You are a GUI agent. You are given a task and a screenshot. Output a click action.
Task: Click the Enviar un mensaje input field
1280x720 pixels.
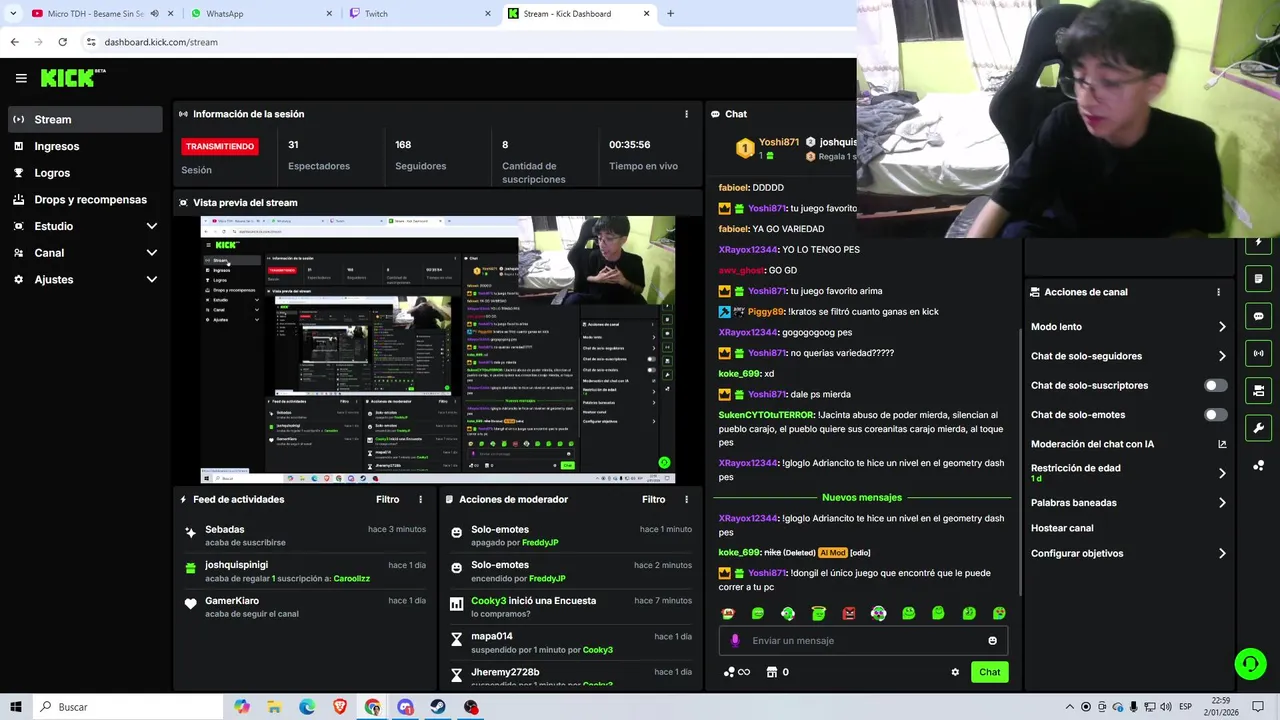[863, 641]
